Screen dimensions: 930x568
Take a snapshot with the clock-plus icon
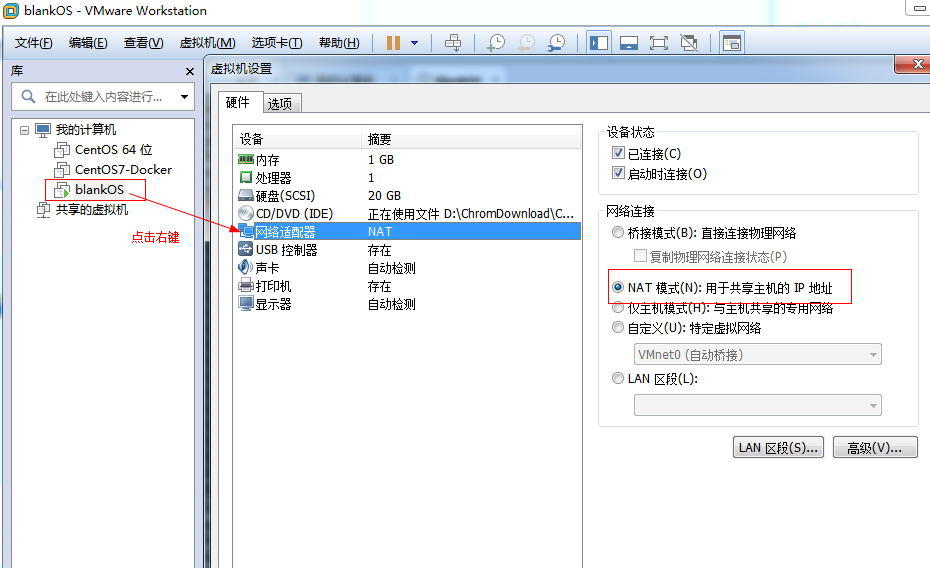[x=495, y=43]
